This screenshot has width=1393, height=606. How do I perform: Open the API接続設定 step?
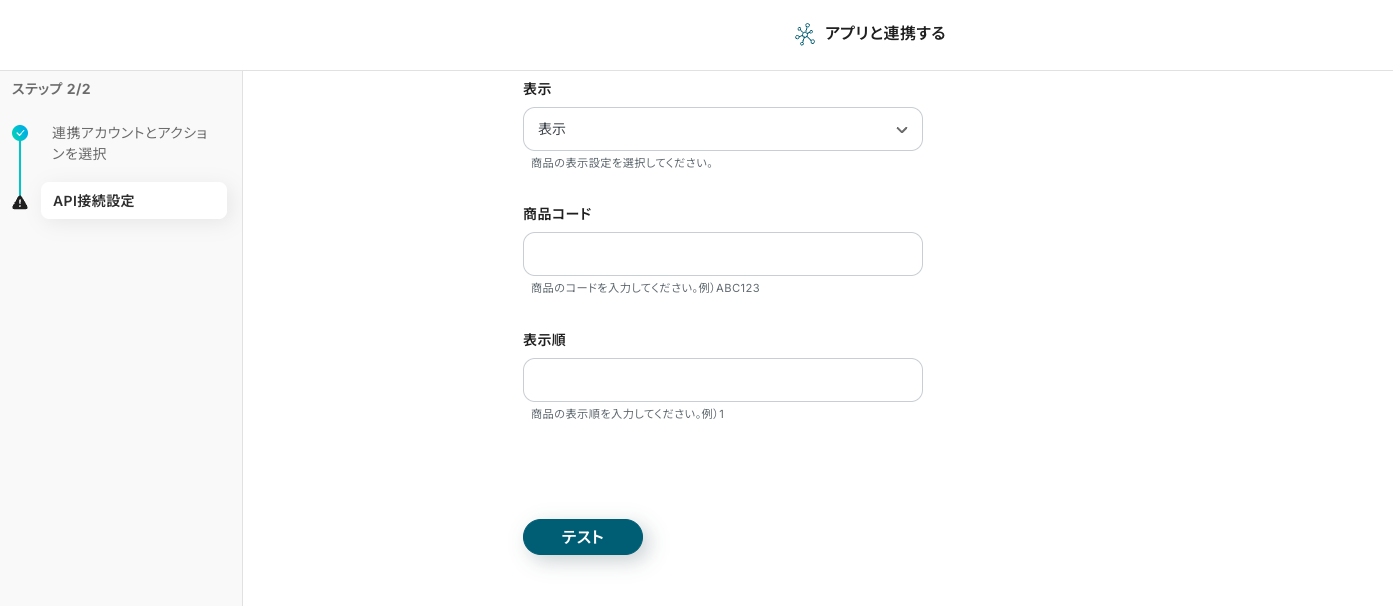coord(134,201)
